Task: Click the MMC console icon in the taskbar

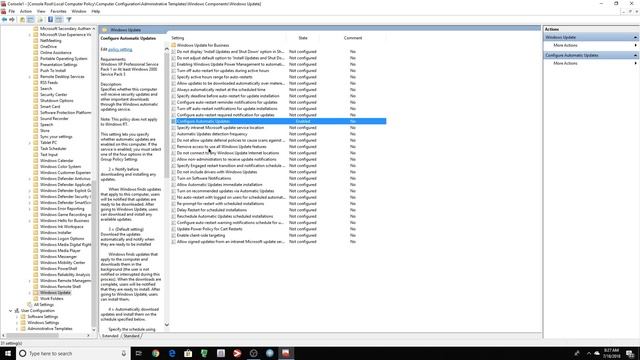Action: 286,353
